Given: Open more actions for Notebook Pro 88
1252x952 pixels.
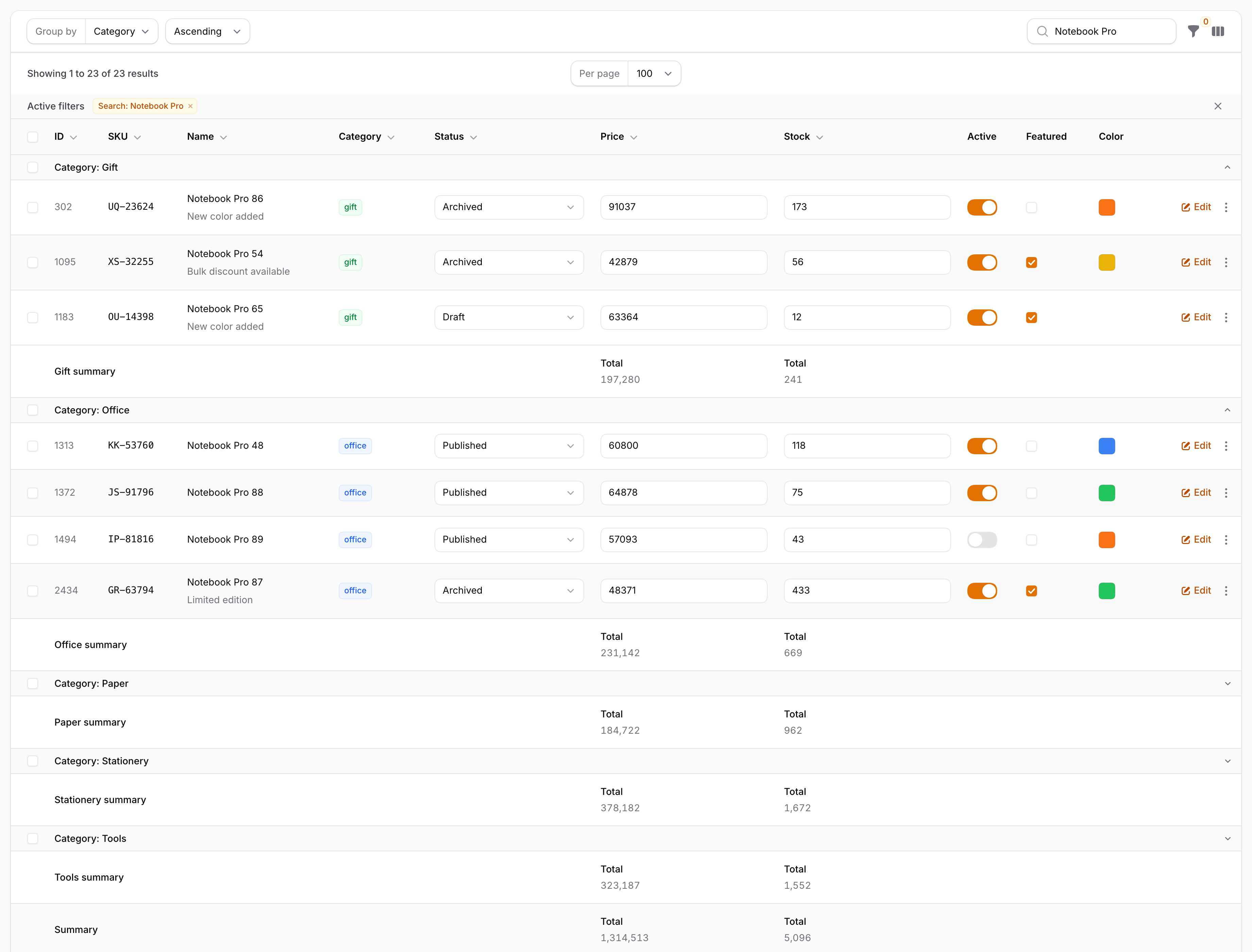Looking at the screenshot, I should 1226,493.
